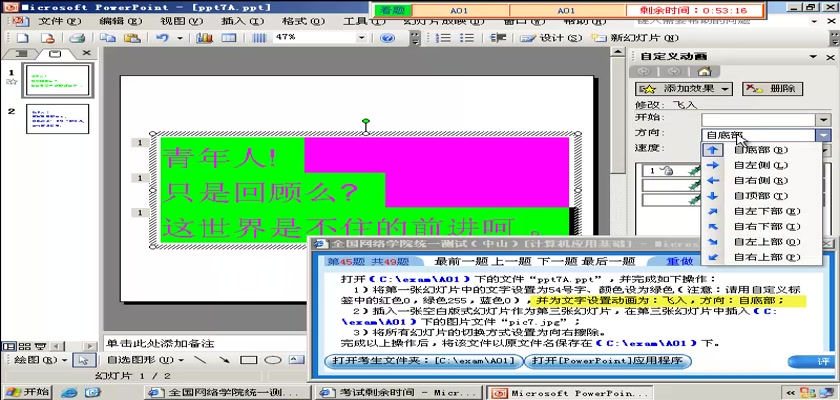Select slide 2 thumbnail
The width and height of the screenshot is (840, 400).
pyautogui.click(x=58, y=119)
